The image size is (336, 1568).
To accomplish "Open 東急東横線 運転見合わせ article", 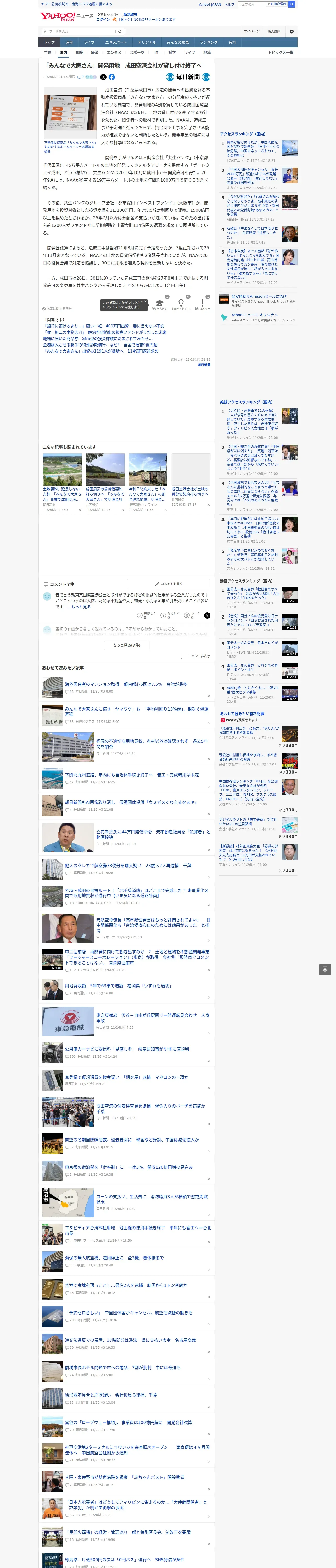I will pos(153,1018).
